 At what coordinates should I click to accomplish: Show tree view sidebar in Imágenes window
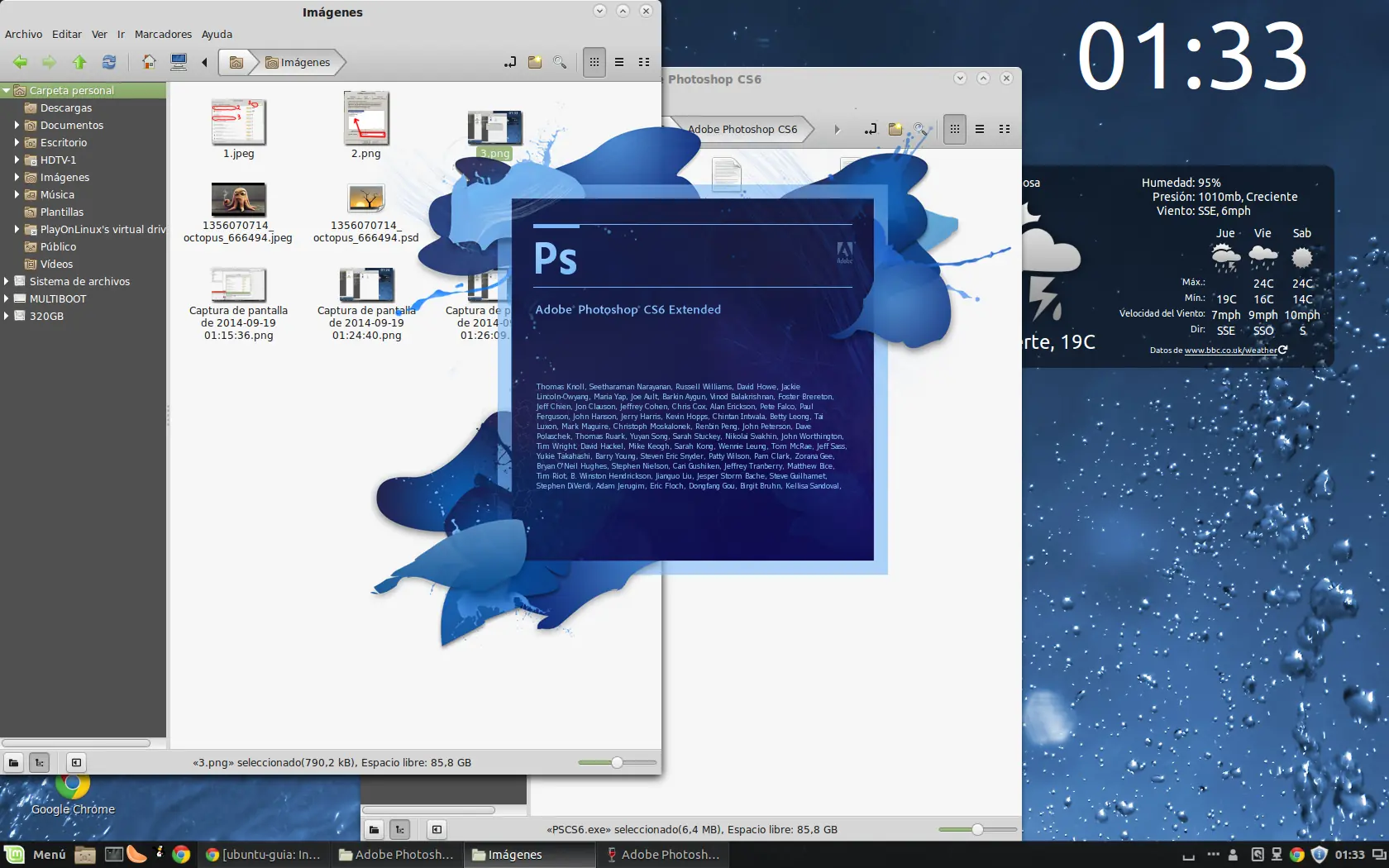pyautogui.click(x=39, y=762)
